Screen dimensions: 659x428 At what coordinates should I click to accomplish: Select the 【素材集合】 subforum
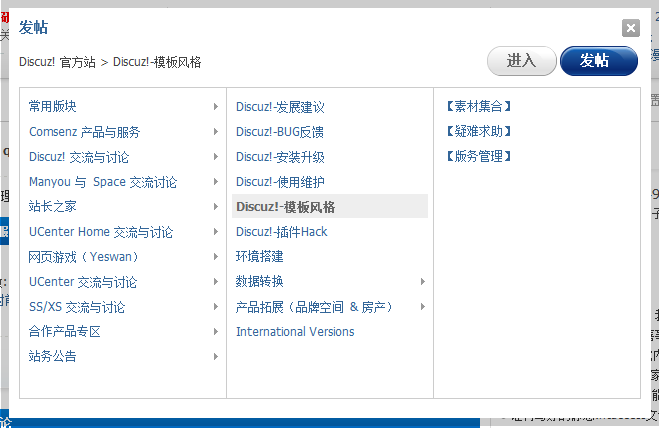click(x=479, y=106)
